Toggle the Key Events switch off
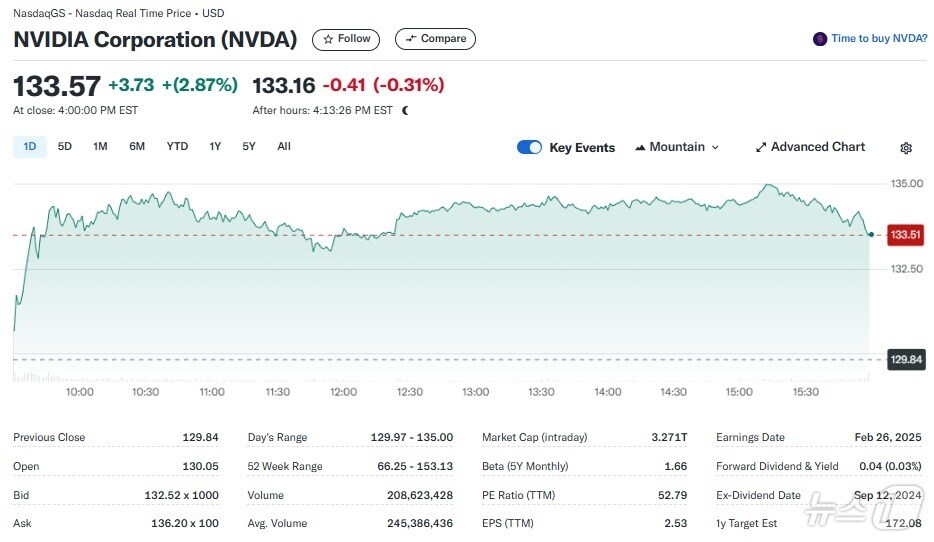934x542 pixels. pos(529,147)
